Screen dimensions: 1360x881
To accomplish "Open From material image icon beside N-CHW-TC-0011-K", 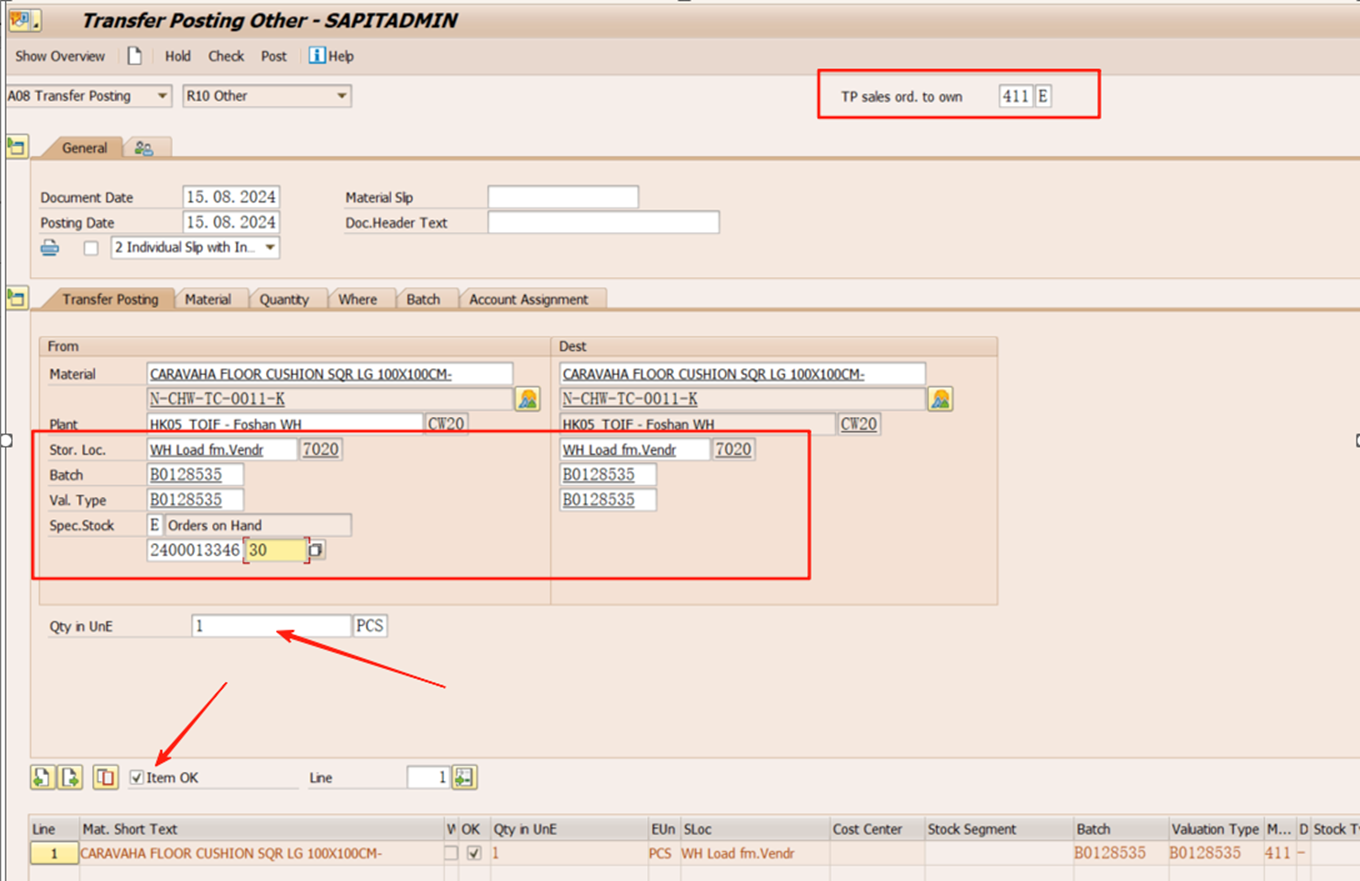I will click(x=527, y=399).
